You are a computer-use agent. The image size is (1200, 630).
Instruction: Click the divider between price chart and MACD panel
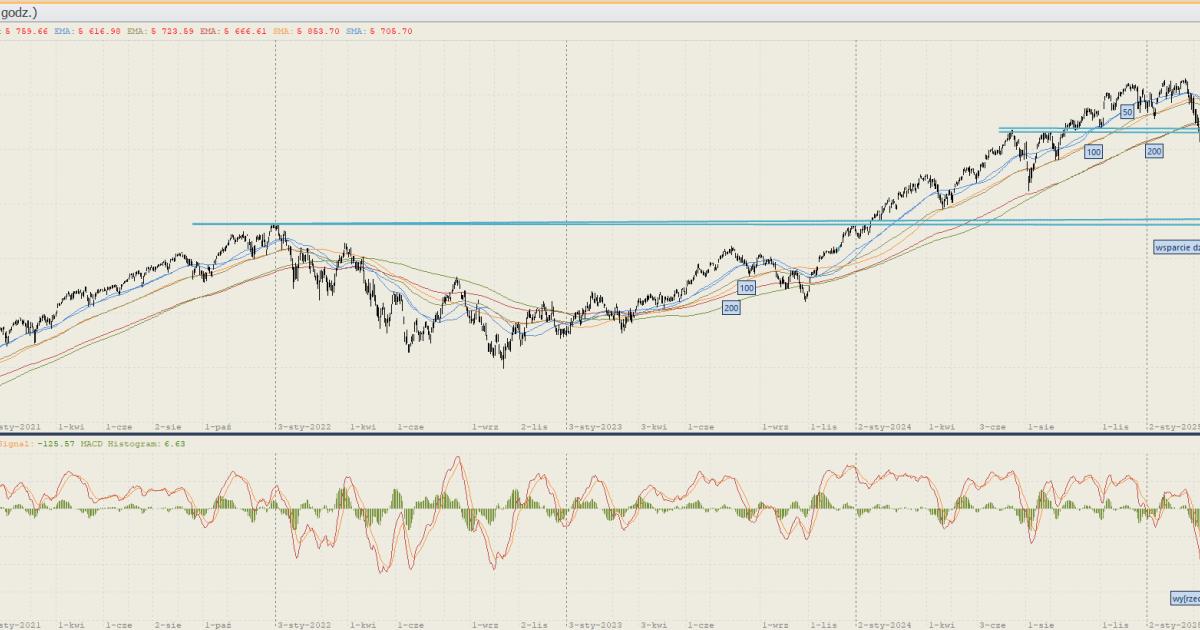tap(600, 434)
